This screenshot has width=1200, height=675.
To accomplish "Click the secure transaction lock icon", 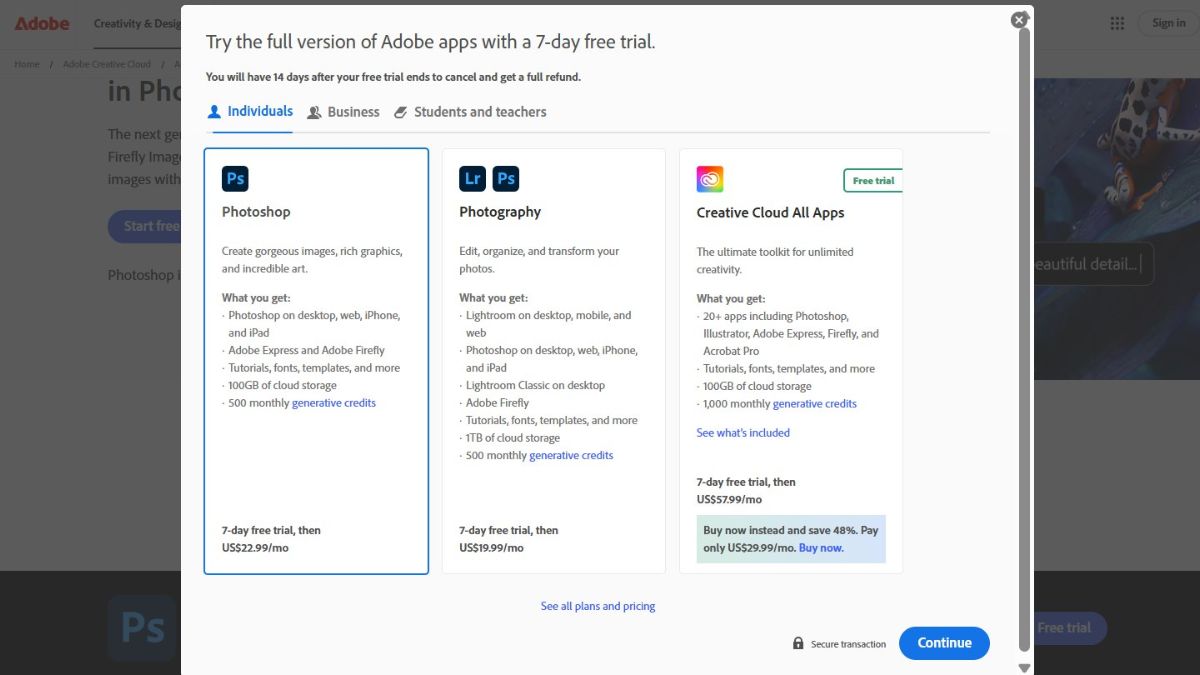I will tap(798, 643).
